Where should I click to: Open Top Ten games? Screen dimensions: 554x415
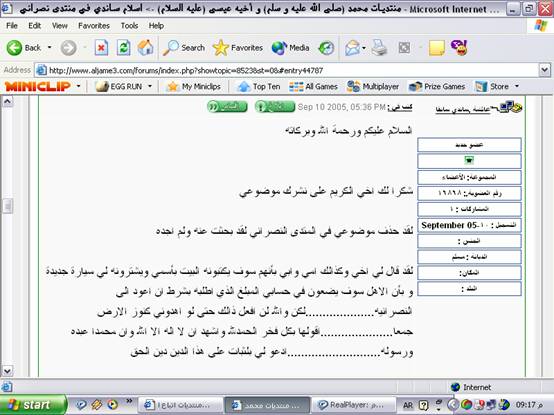pos(259,87)
